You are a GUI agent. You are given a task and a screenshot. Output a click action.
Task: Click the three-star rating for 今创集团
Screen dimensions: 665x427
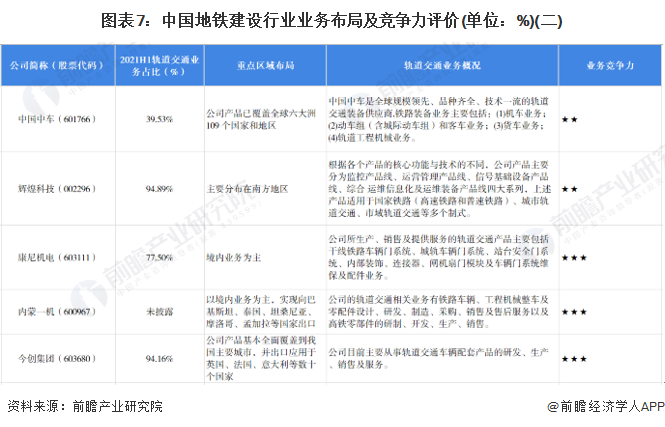(573, 358)
